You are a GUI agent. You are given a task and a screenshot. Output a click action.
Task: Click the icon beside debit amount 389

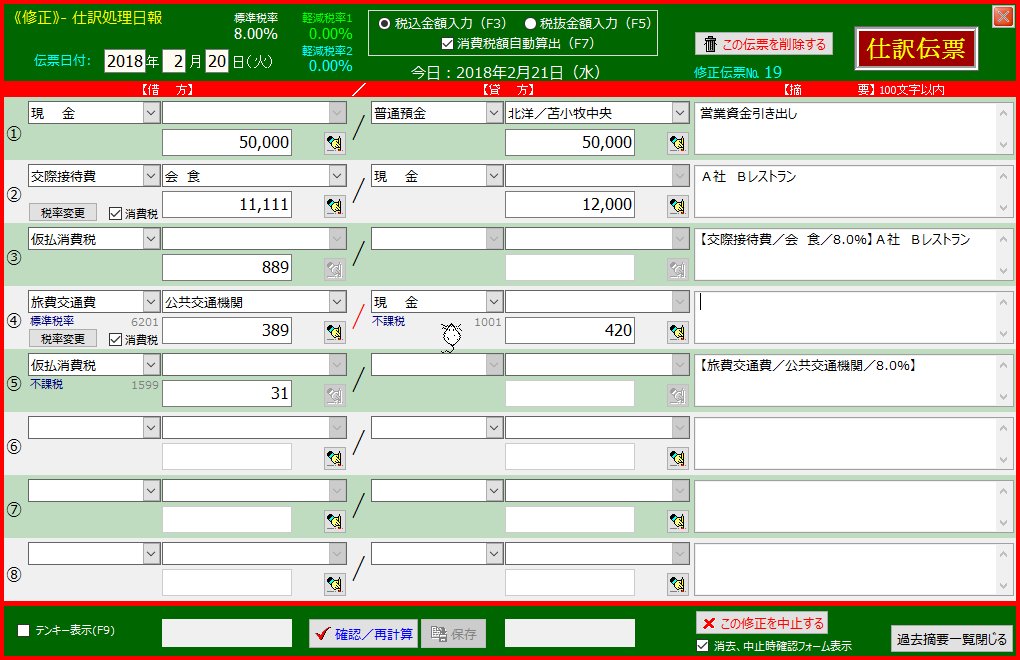pos(334,332)
